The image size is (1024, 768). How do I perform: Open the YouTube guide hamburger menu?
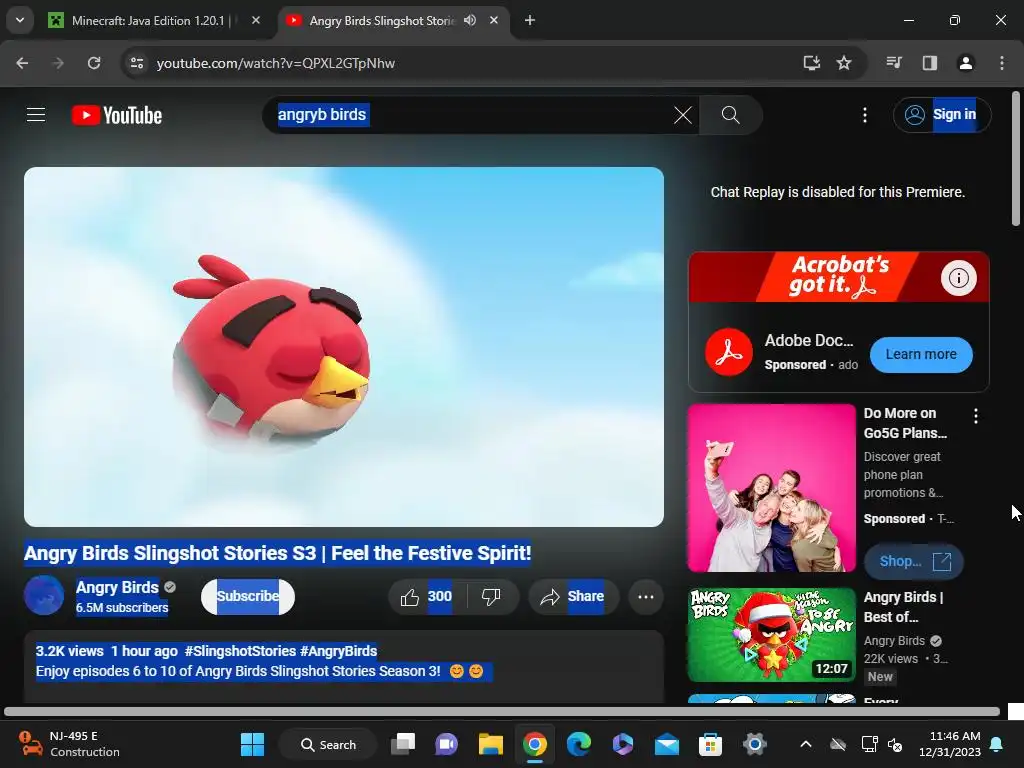(36, 115)
